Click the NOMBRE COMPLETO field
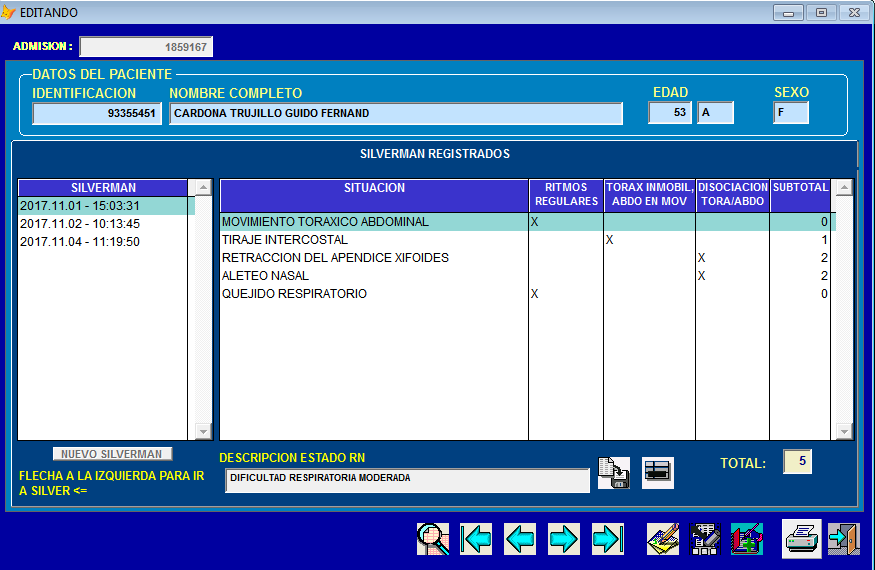This screenshot has height=570, width=875. (x=396, y=113)
